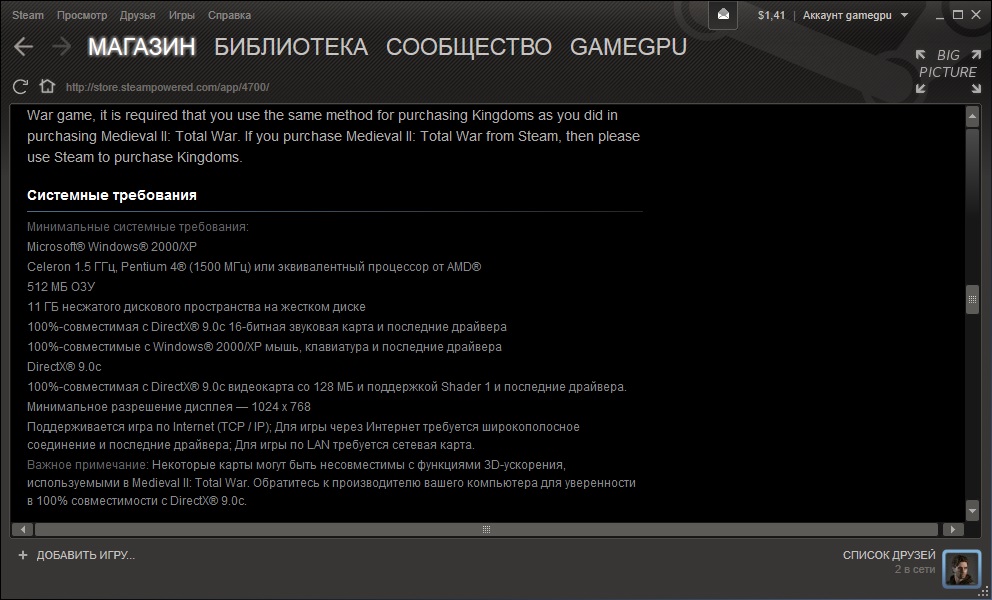Open the Справка menu
Image resolution: width=992 pixels, height=600 pixels.
pos(229,15)
